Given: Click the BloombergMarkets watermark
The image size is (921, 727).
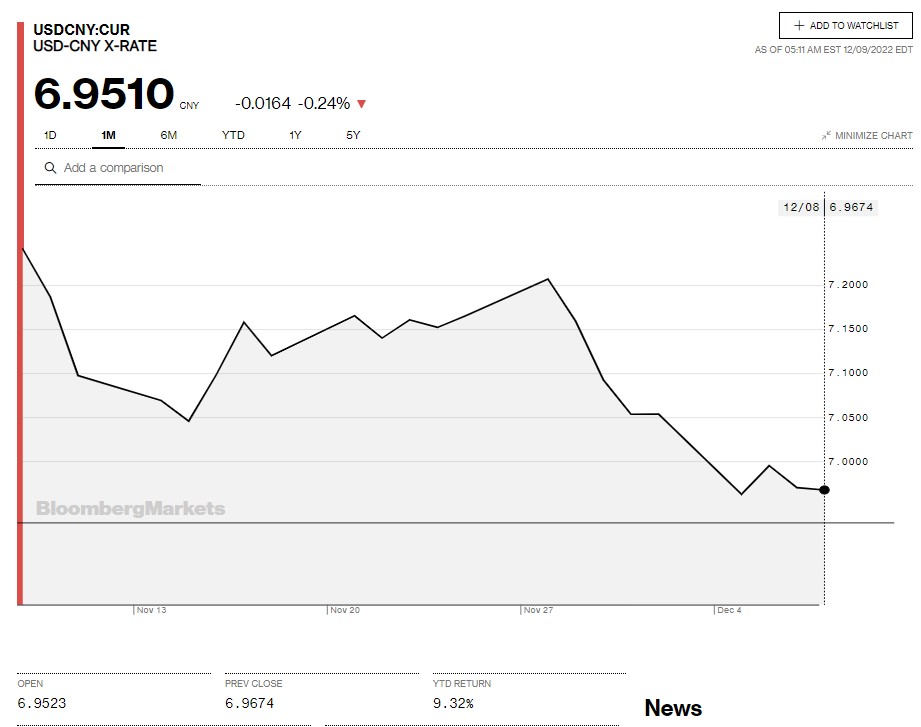Looking at the screenshot, I should coord(130,509).
